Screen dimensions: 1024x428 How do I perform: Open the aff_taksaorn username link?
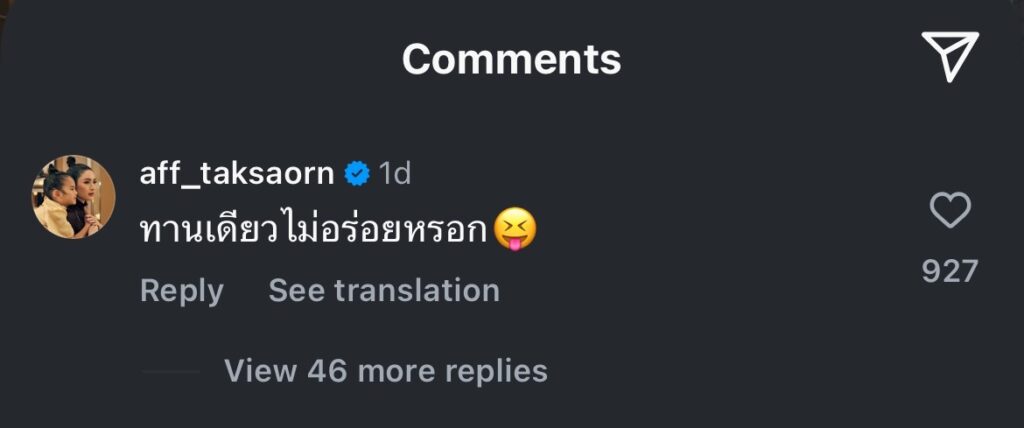pos(237,173)
